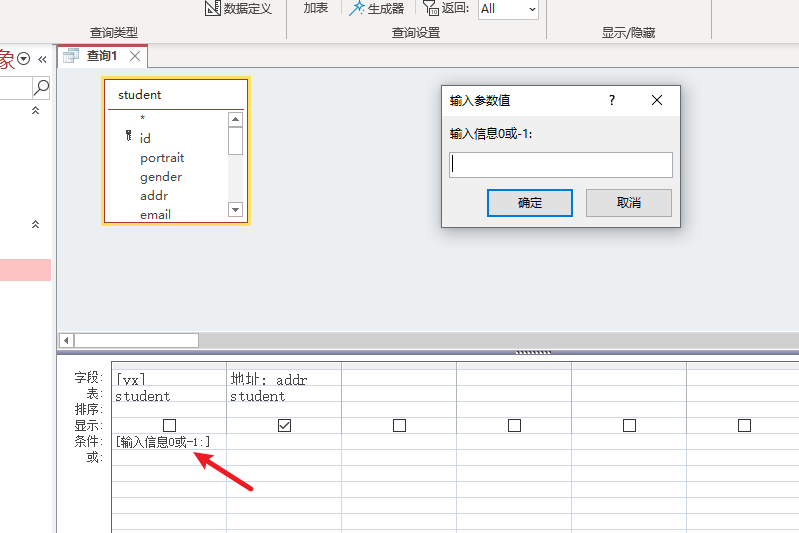This screenshot has height=533, width=799.
Task: Select the email field in student table
Action: point(155,215)
